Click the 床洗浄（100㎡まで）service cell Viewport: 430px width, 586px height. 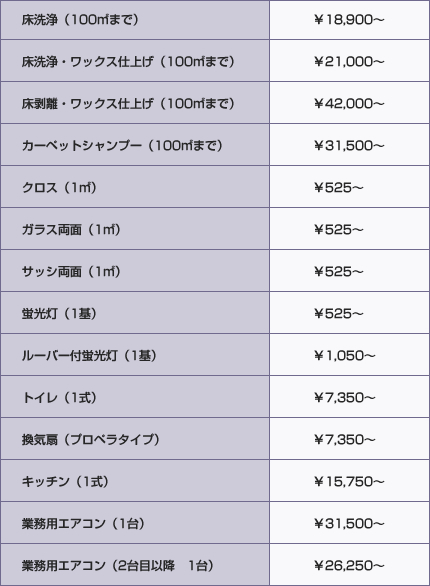point(135,20)
